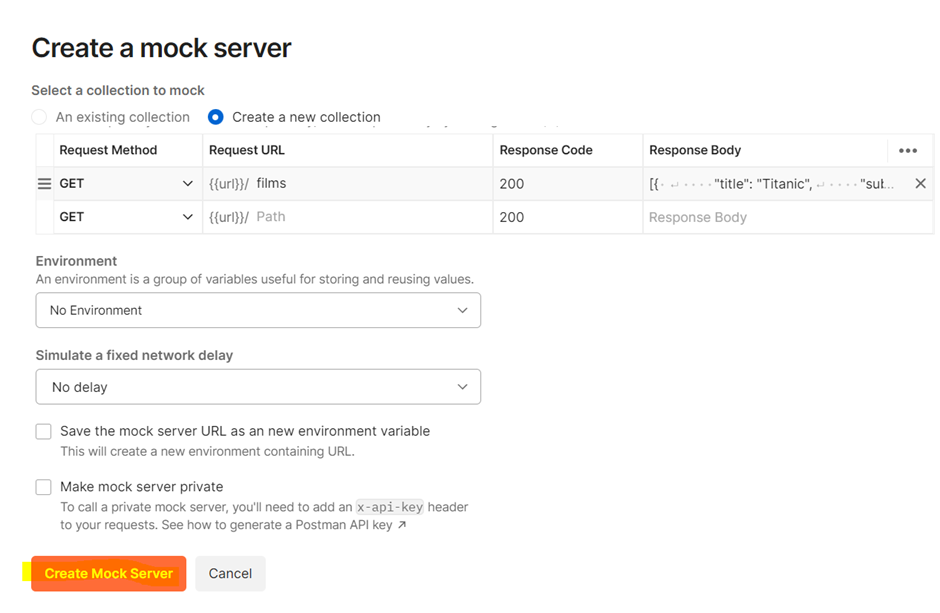
Task: Grab the drag handle icon on films row
Action: tap(44, 184)
